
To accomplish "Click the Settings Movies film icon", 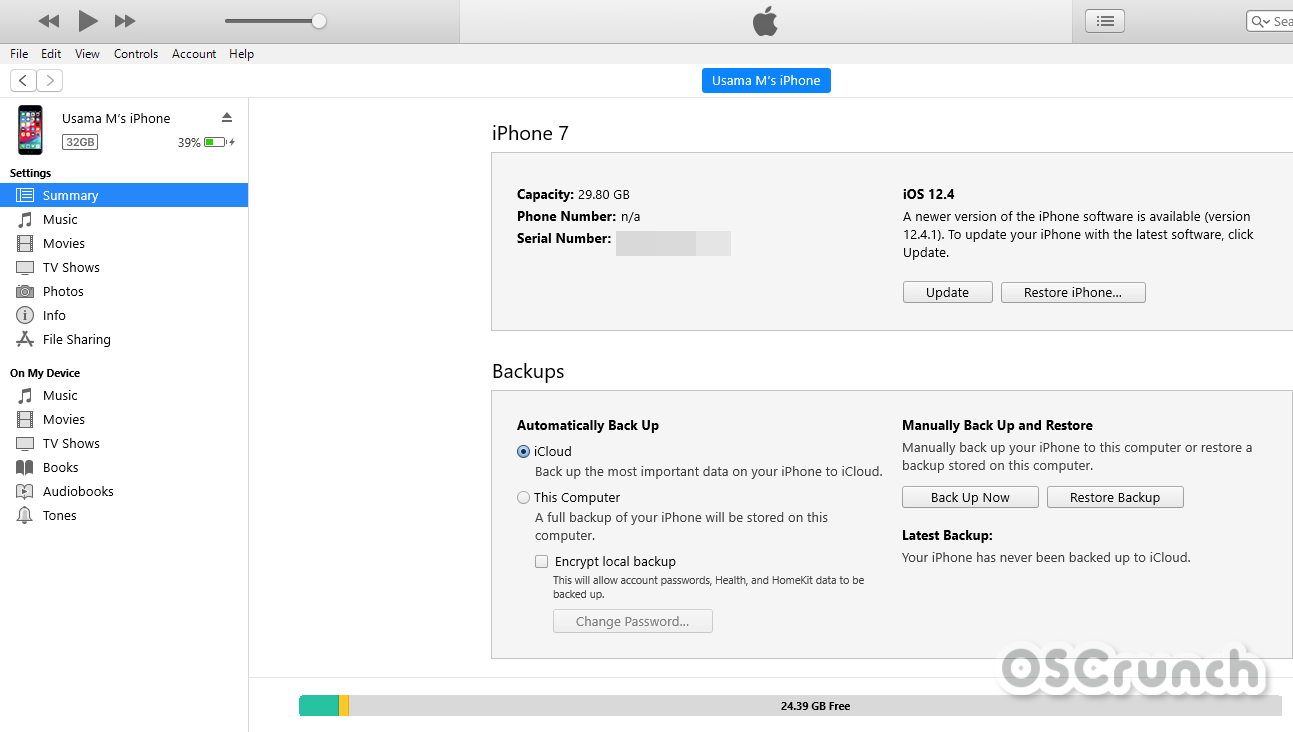I will pyautogui.click(x=25, y=243).
